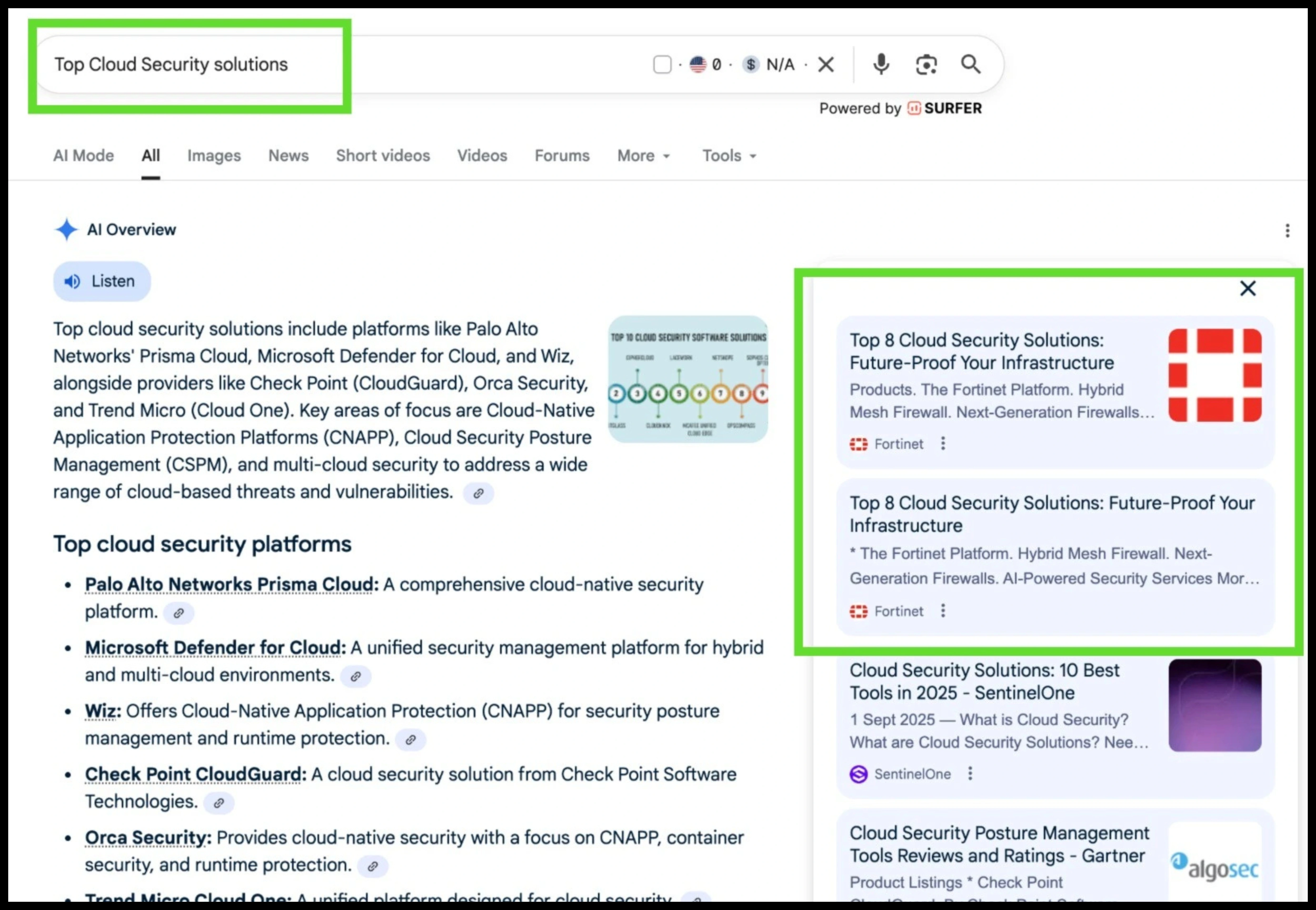The image size is (1316, 910).
Task: Tick the Surfer keyword checkbox in search bar
Action: tap(662, 64)
